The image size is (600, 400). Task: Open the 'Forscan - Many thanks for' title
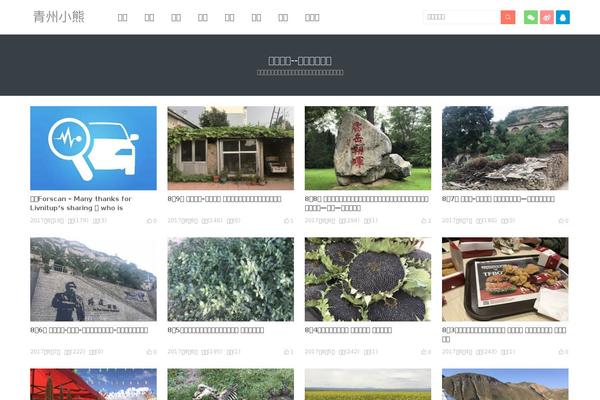pyautogui.click(x=81, y=203)
